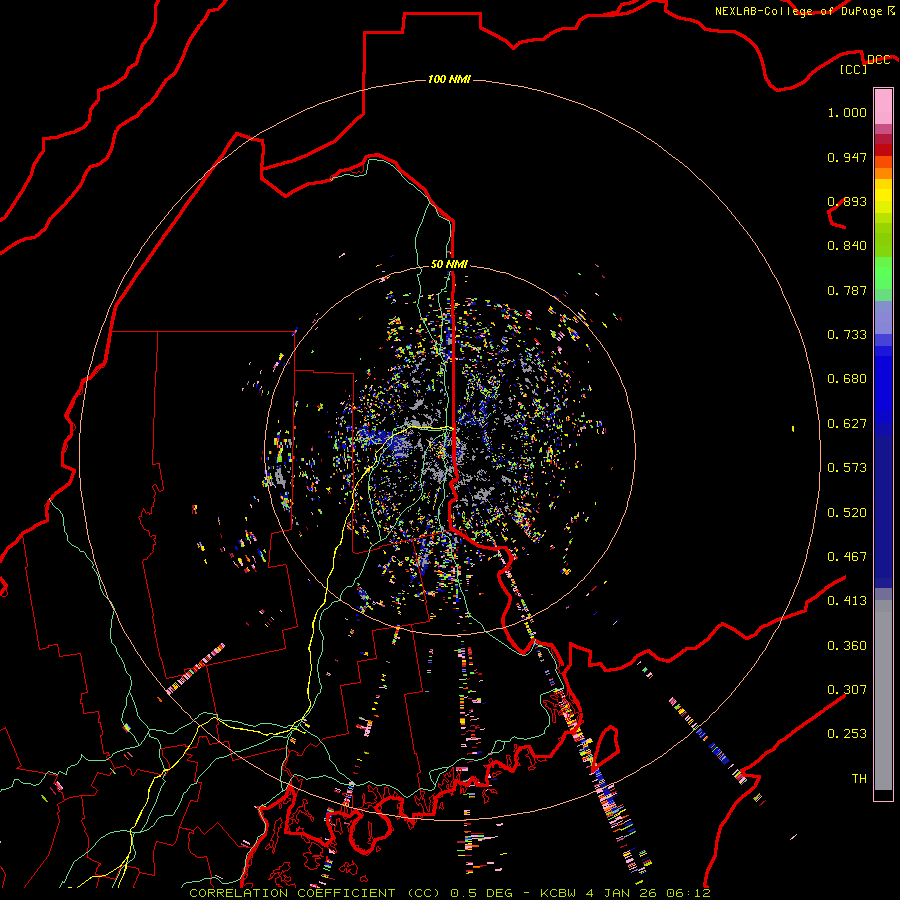Click the 0.840 scale value

point(847,246)
